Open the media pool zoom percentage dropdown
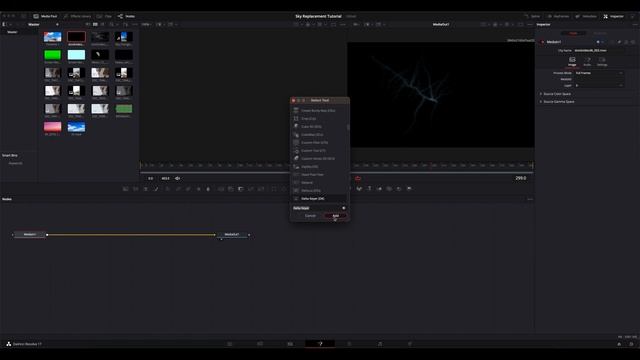The image size is (640, 360). point(146,24)
